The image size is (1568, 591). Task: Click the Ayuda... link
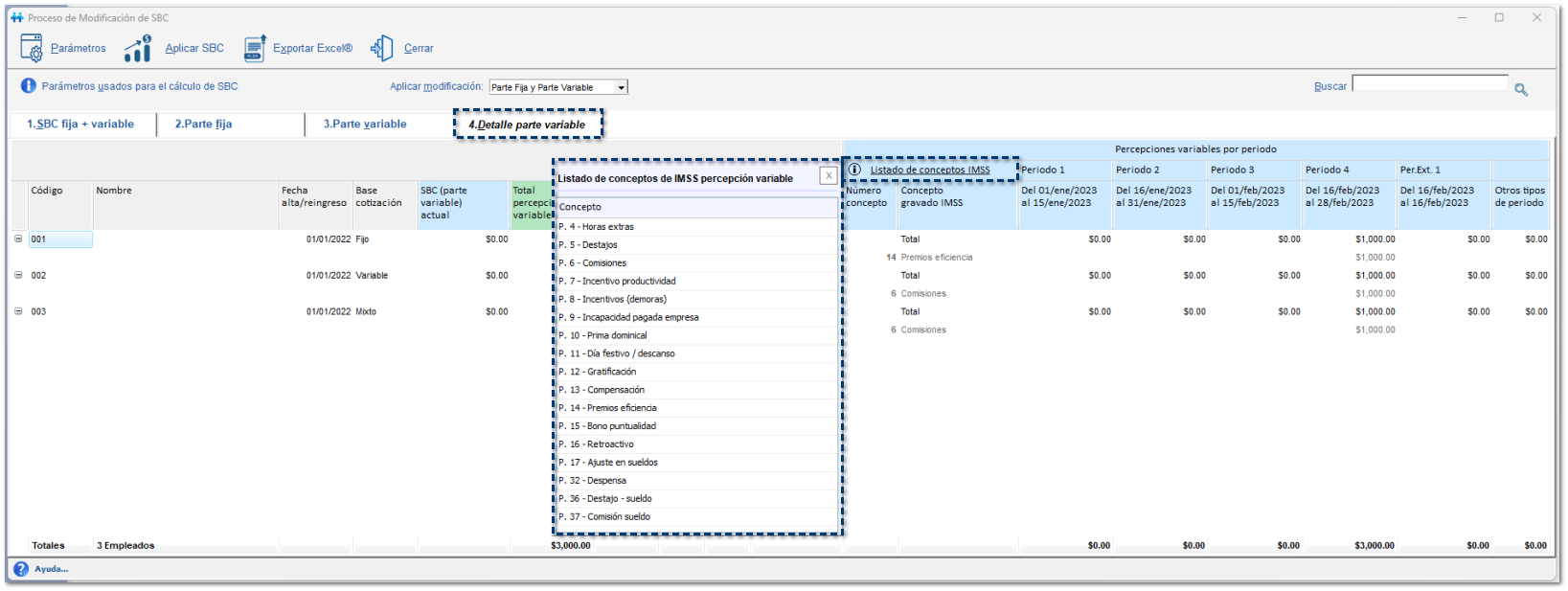(52, 569)
